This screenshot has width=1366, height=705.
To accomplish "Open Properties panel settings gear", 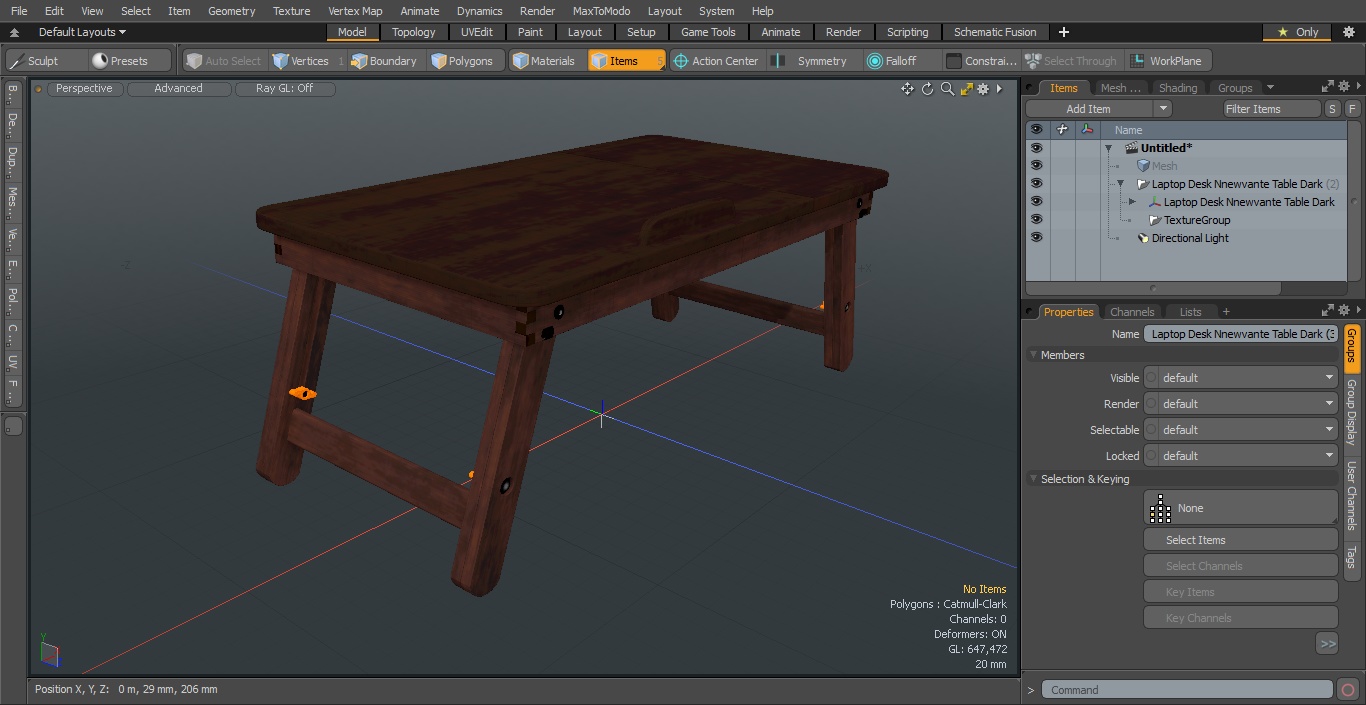I will (1344, 311).
